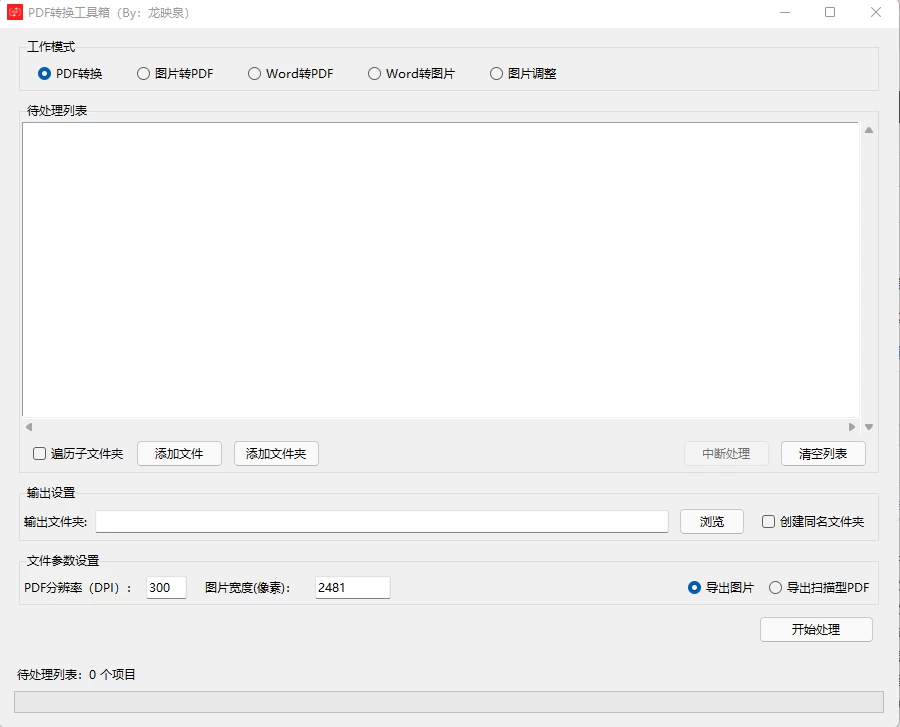Click the 中断处理 button
This screenshot has width=900, height=727.
point(726,453)
